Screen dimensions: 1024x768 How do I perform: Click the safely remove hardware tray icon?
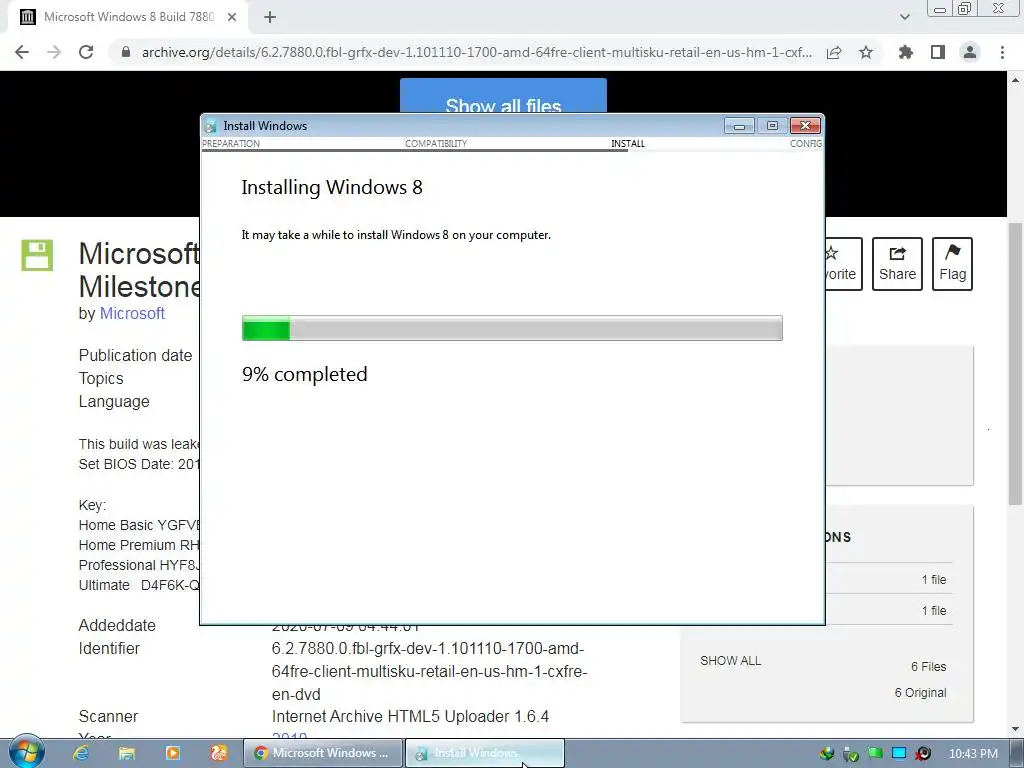coord(851,754)
